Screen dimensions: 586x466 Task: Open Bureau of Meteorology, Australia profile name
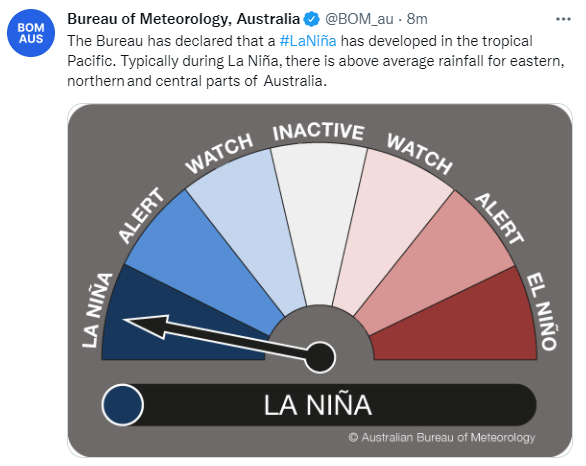183,19
